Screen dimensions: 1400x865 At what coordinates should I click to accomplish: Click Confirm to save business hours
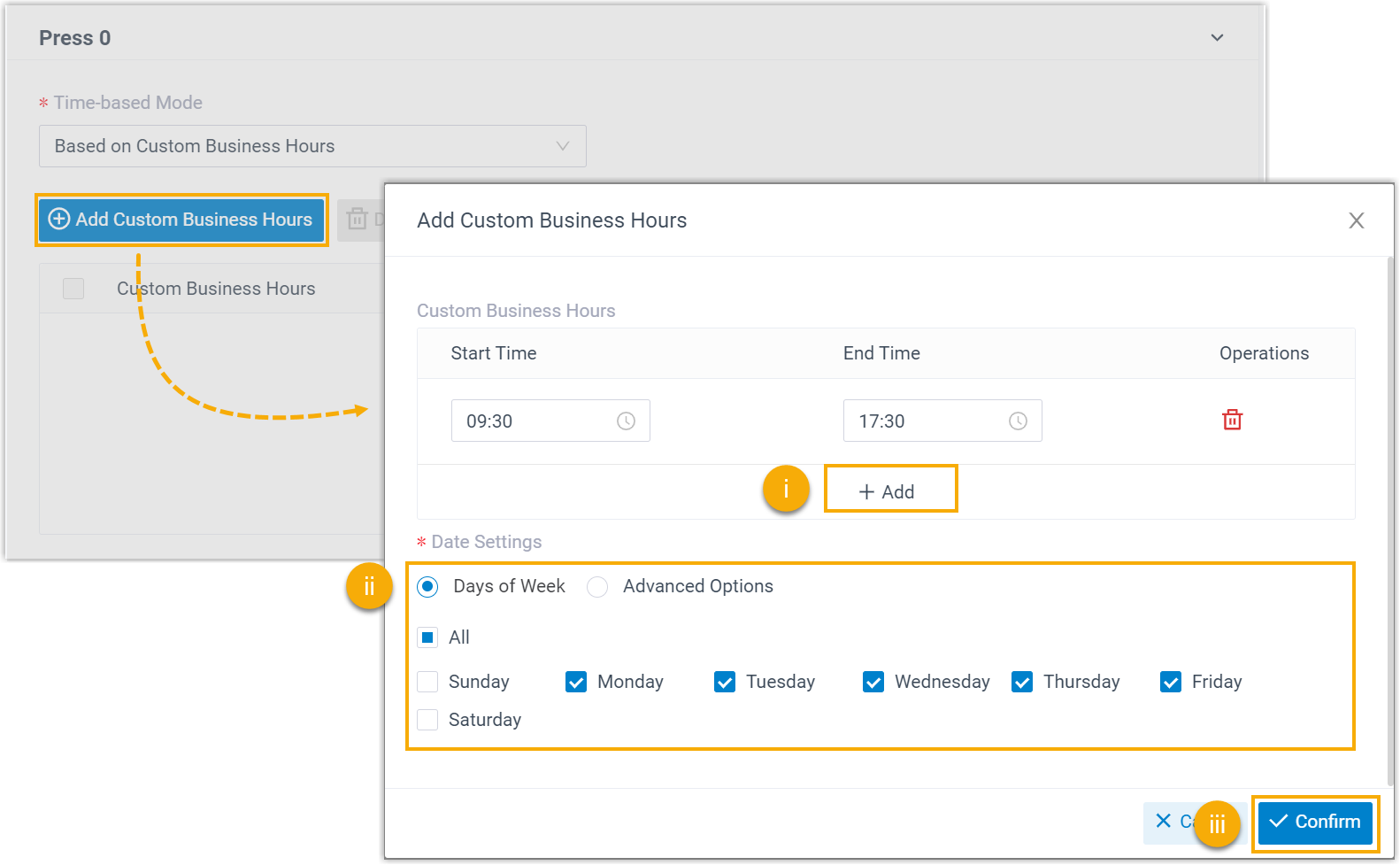pyautogui.click(x=1315, y=823)
